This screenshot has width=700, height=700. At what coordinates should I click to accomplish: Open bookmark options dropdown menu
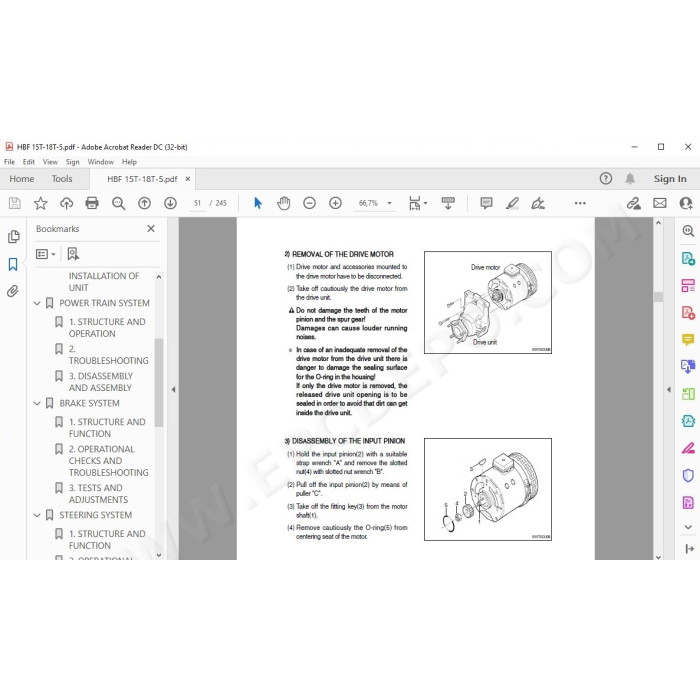point(46,254)
